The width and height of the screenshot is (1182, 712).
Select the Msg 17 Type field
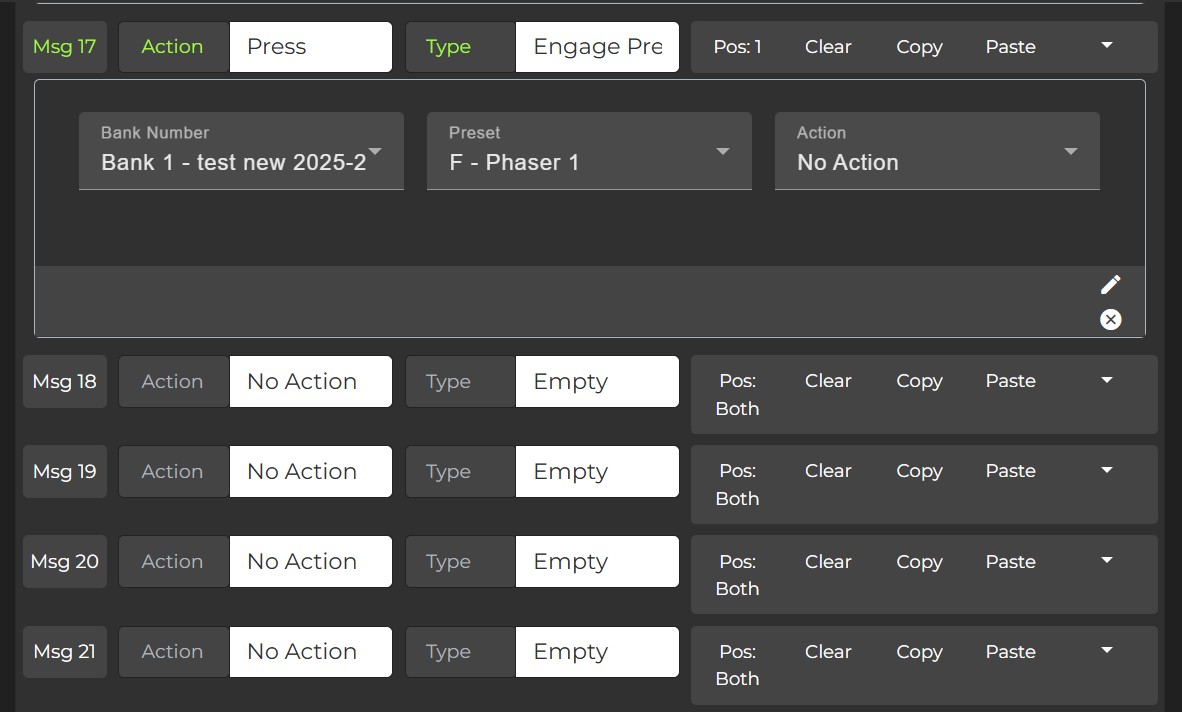(x=596, y=47)
